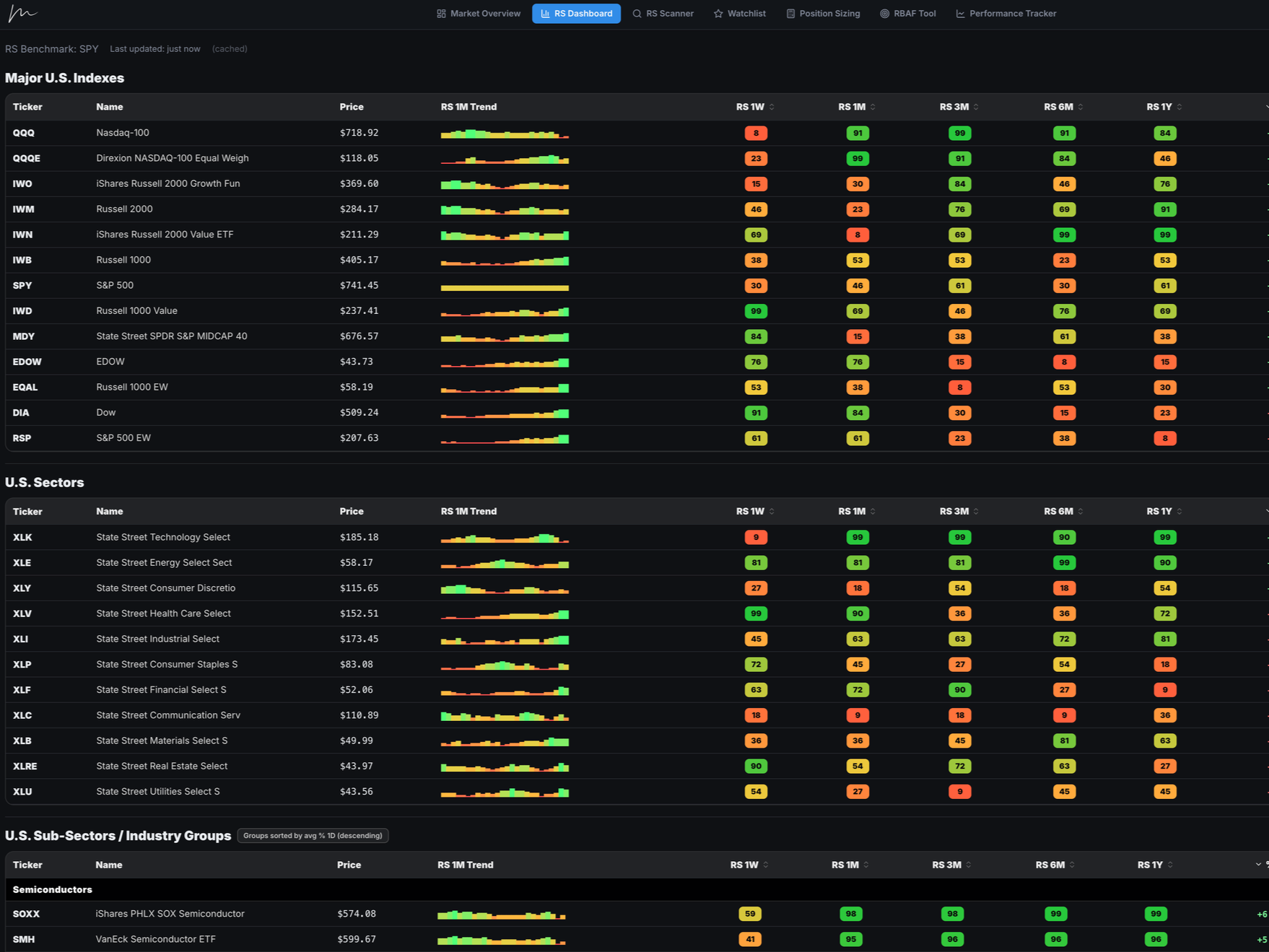
Task: Open the Performance Tracker tab
Action: click(1006, 14)
